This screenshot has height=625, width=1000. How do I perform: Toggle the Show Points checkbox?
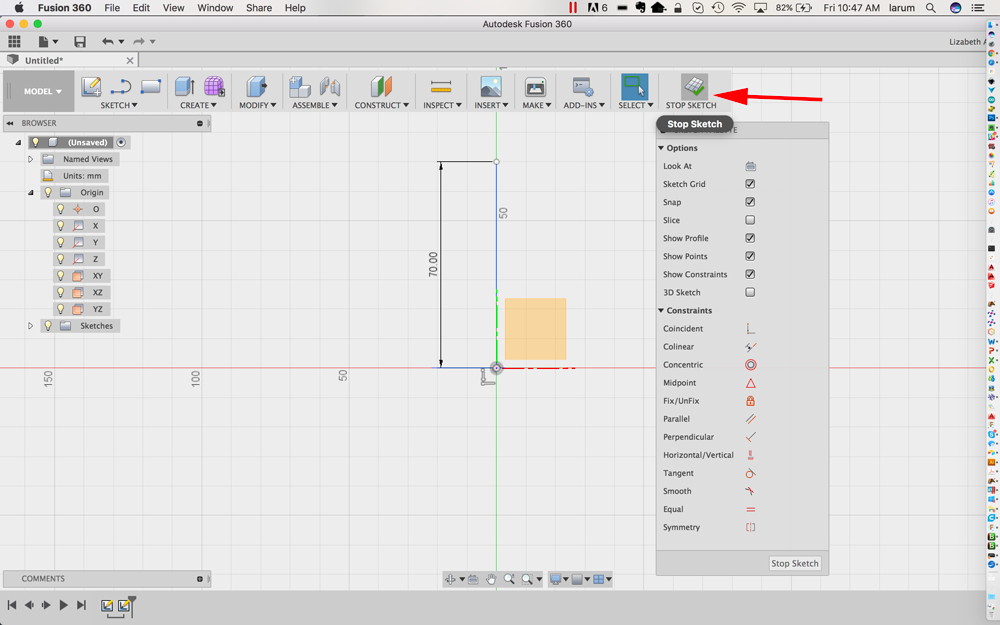click(x=750, y=256)
